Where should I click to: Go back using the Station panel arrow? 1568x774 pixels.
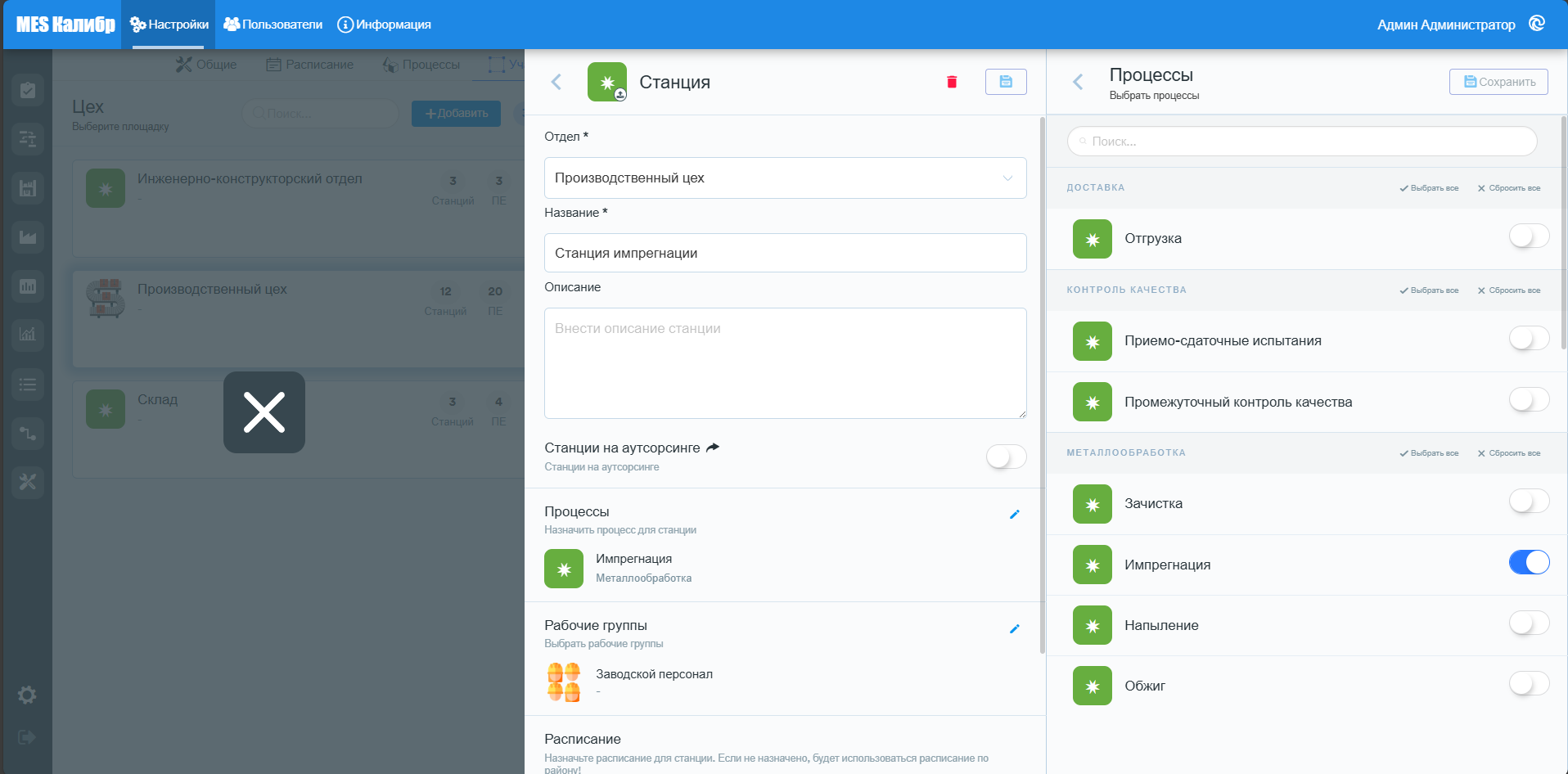pyautogui.click(x=556, y=82)
